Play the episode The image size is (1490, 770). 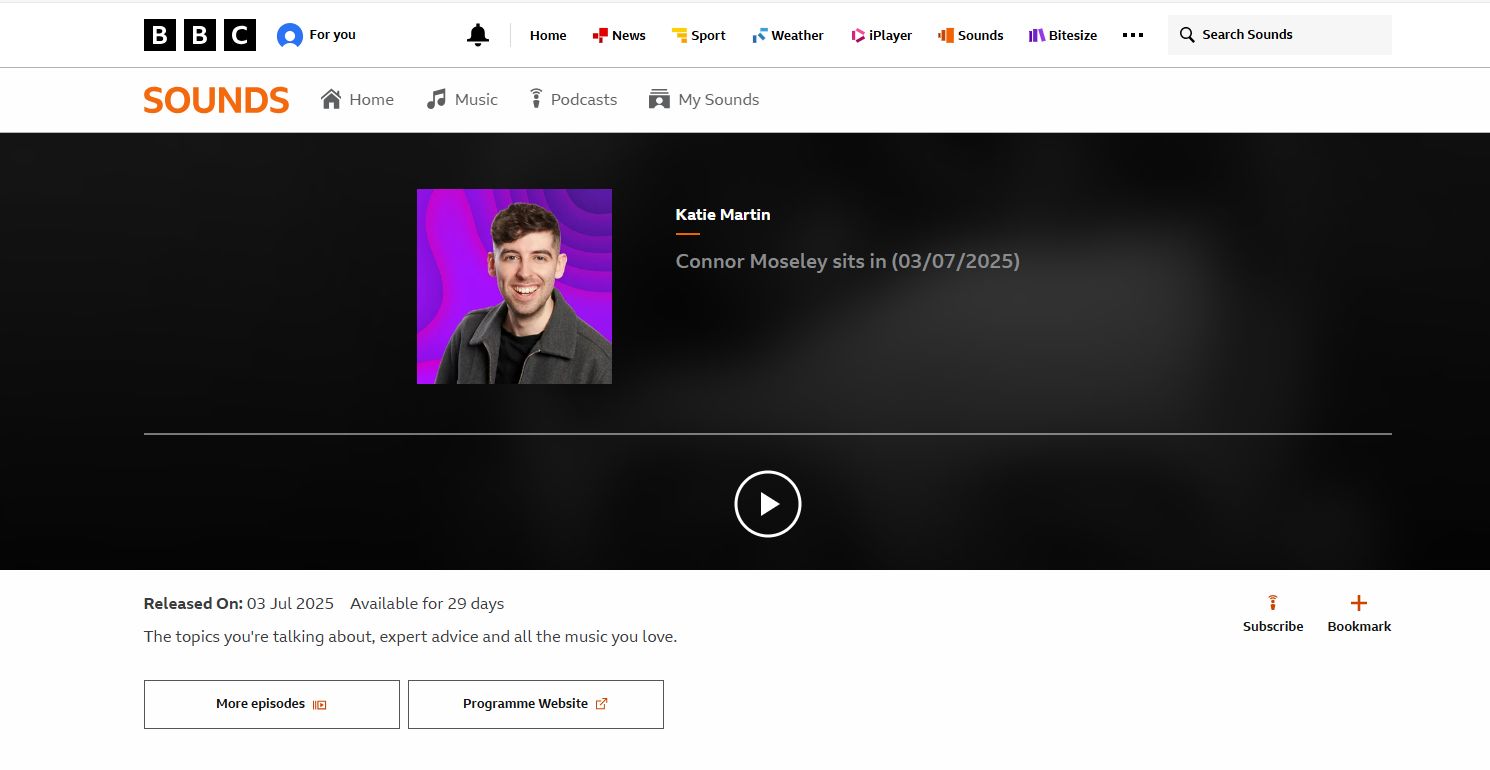tap(768, 504)
